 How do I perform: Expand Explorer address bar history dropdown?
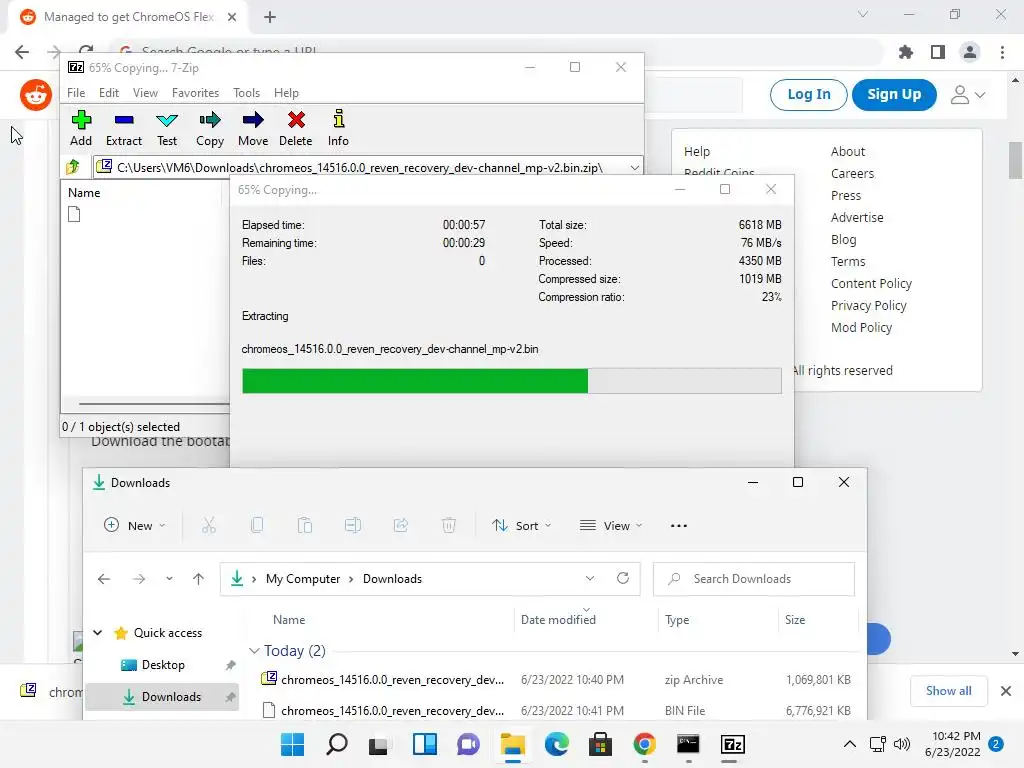[x=590, y=579]
